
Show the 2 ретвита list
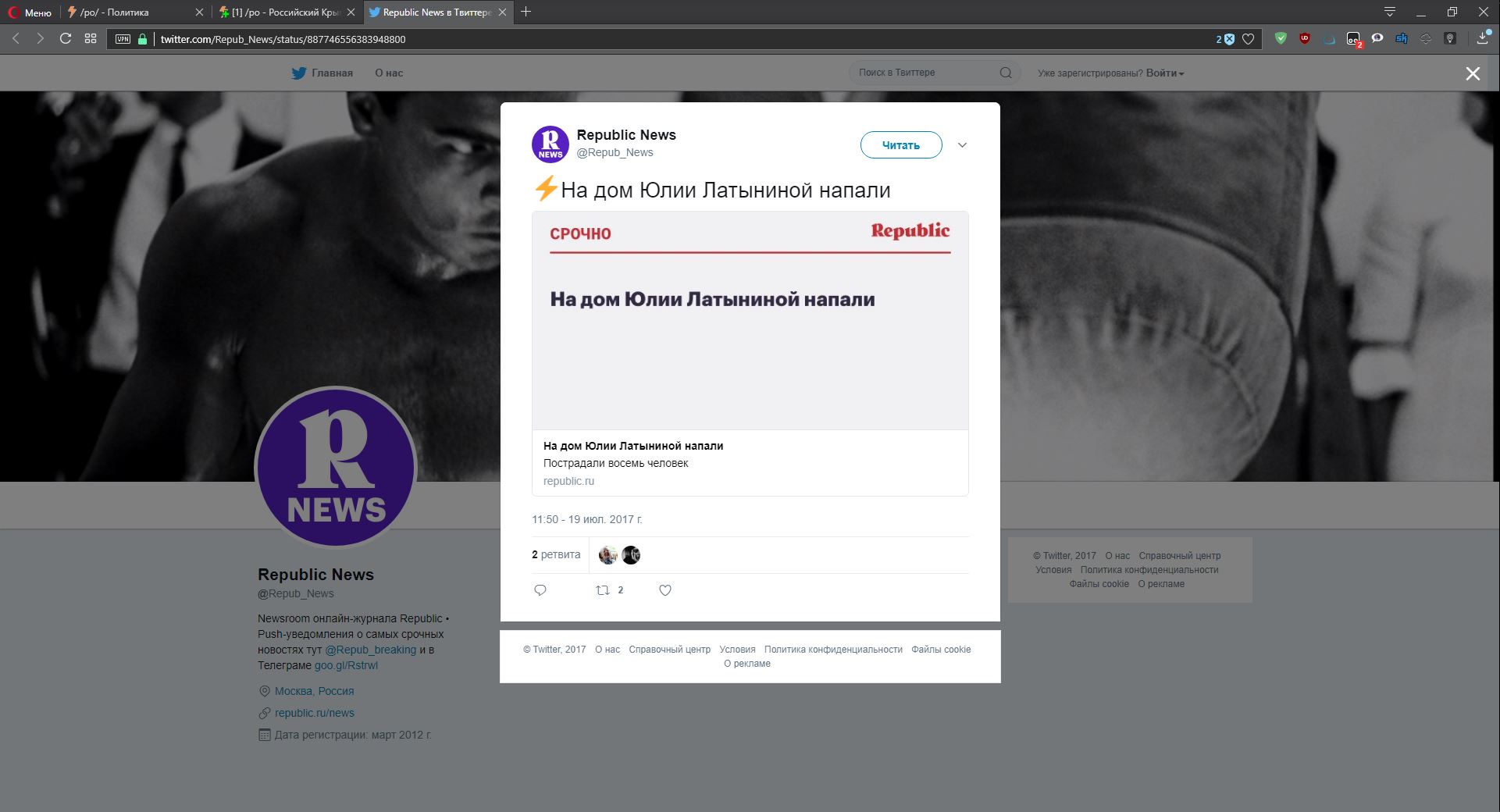[x=556, y=554]
